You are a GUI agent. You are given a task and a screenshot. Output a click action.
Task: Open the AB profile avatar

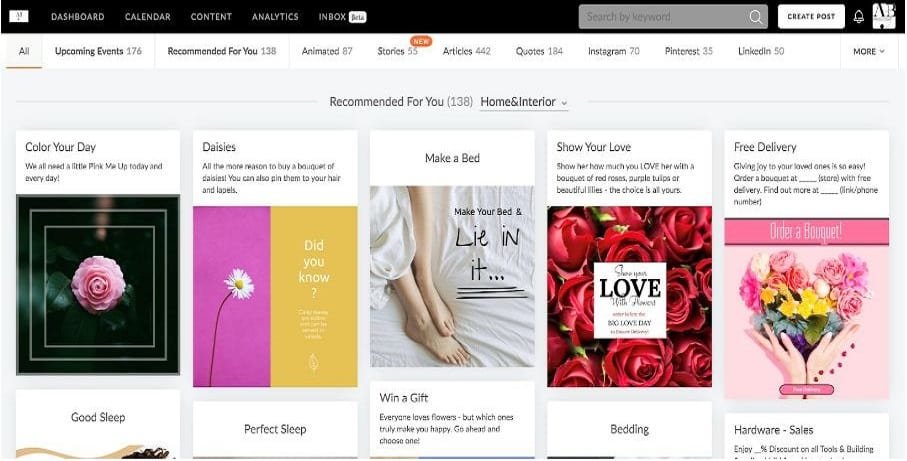click(884, 16)
